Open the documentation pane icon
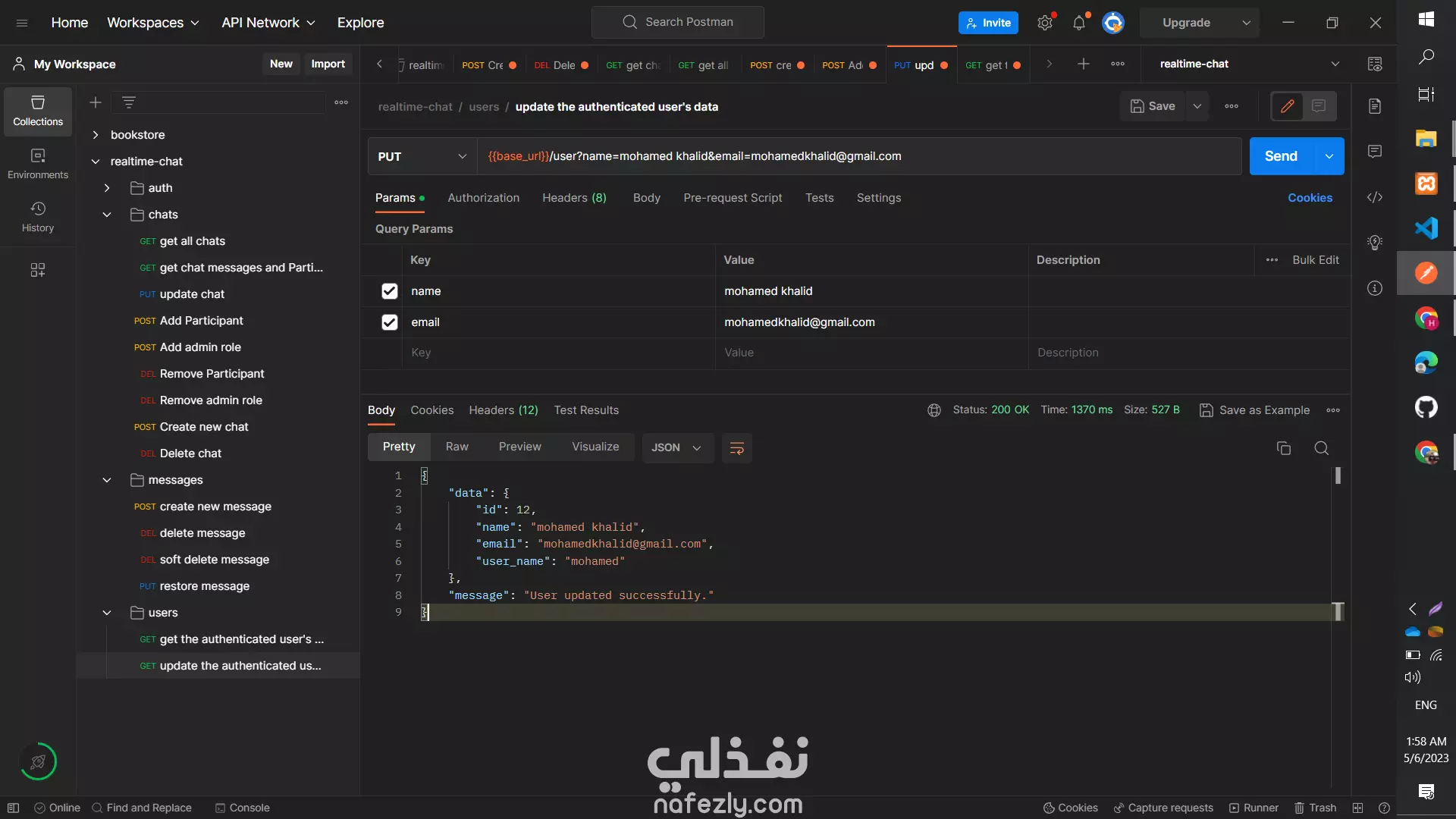 coord(1375,106)
